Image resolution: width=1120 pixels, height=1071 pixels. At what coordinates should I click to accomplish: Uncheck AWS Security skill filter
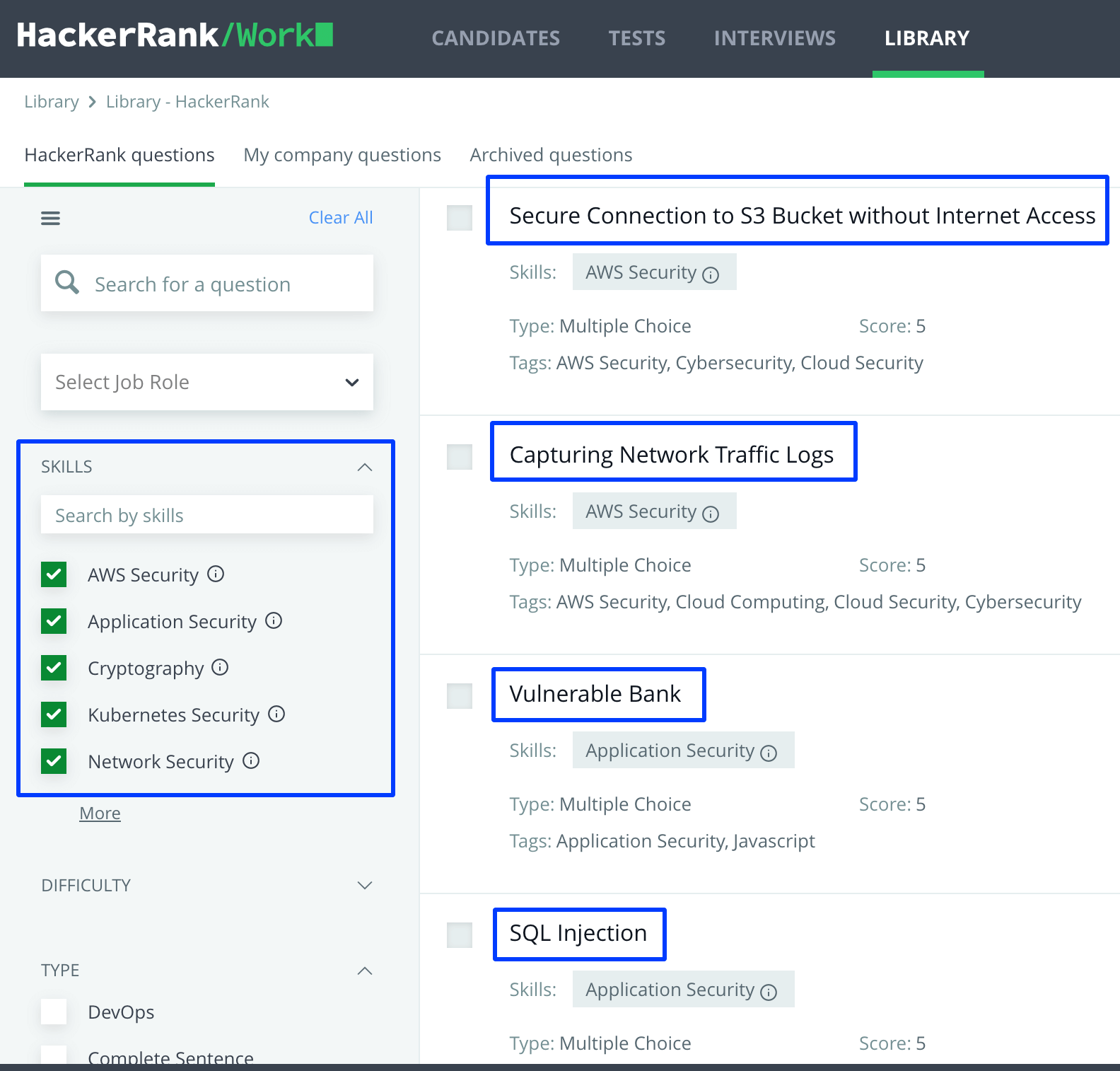click(54, 574)
